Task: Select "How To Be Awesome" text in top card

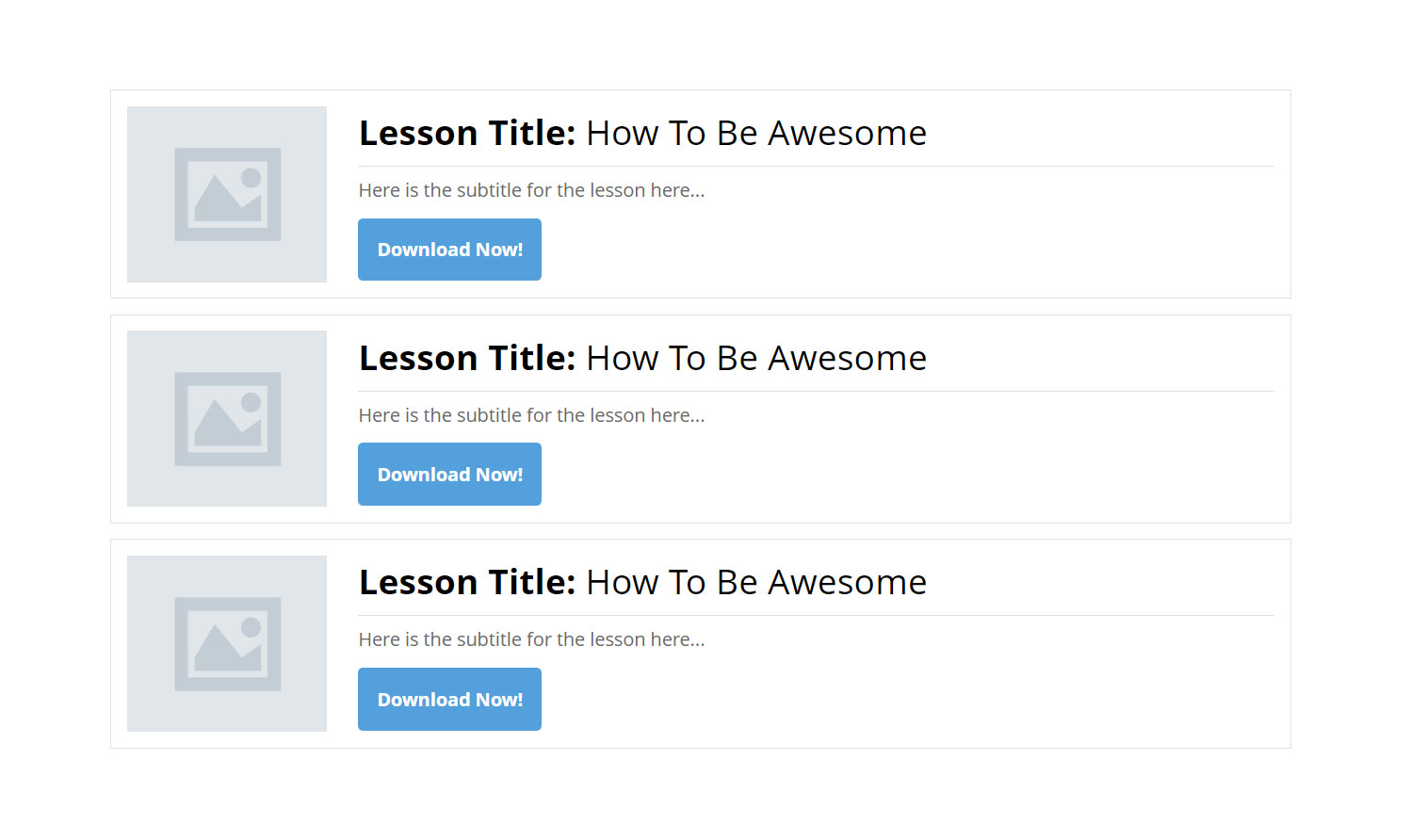Action: (x=755, y=134)
